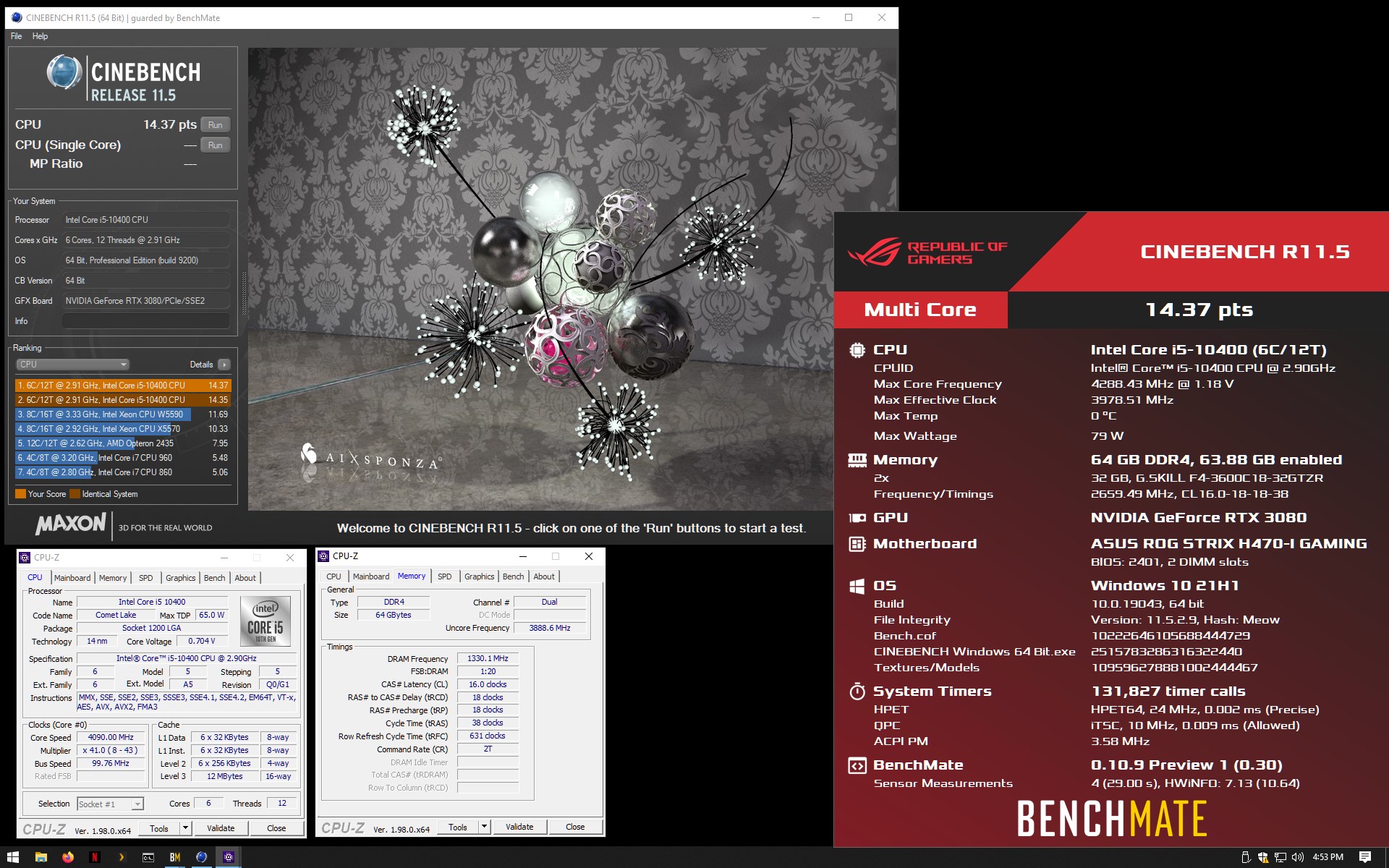Screen dimensions: 1389x868
Task: Click the volume speaker tray icon
Action: (x=1298, y=857)
